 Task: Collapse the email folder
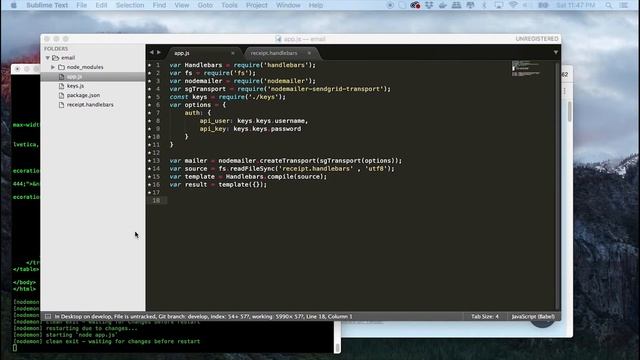point(48,58)
